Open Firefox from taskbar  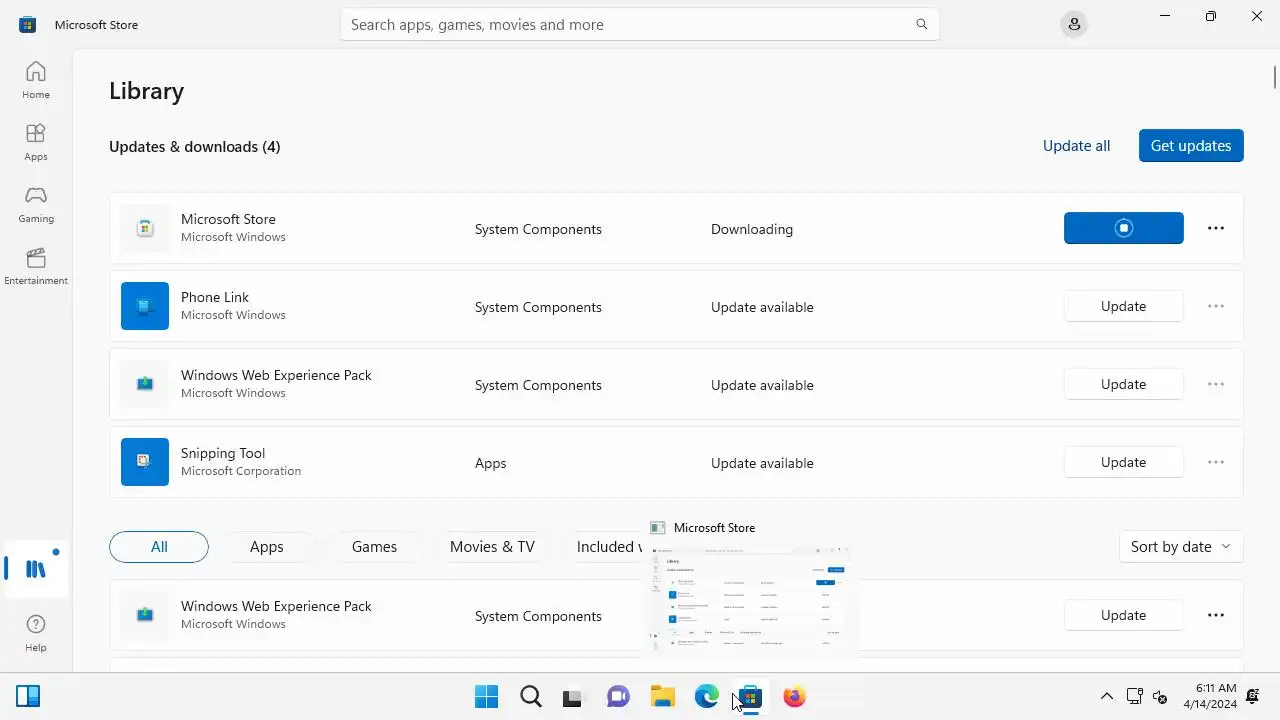click(794, 697)
